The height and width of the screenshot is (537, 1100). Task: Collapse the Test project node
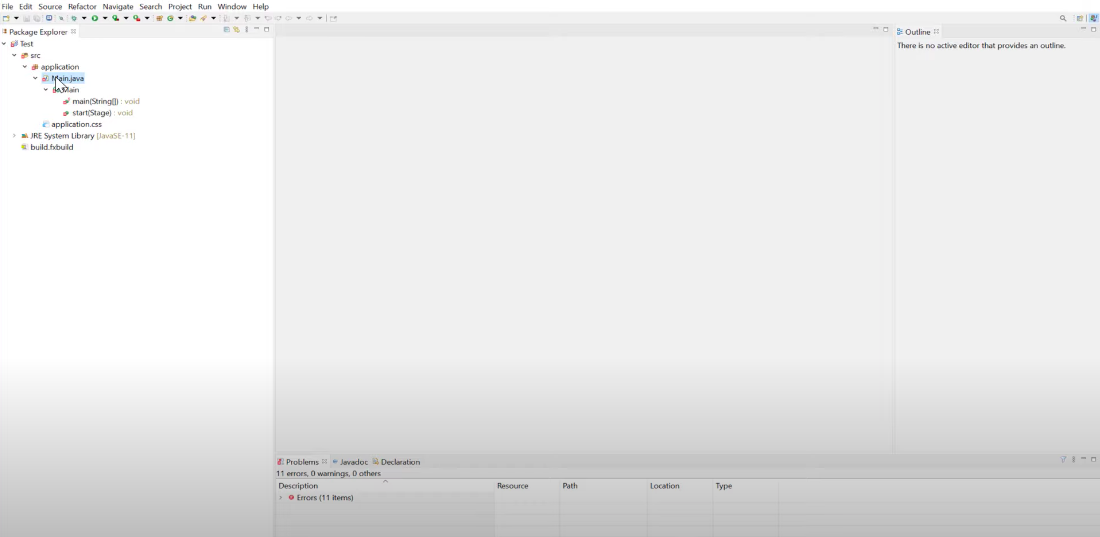point(4,44)
